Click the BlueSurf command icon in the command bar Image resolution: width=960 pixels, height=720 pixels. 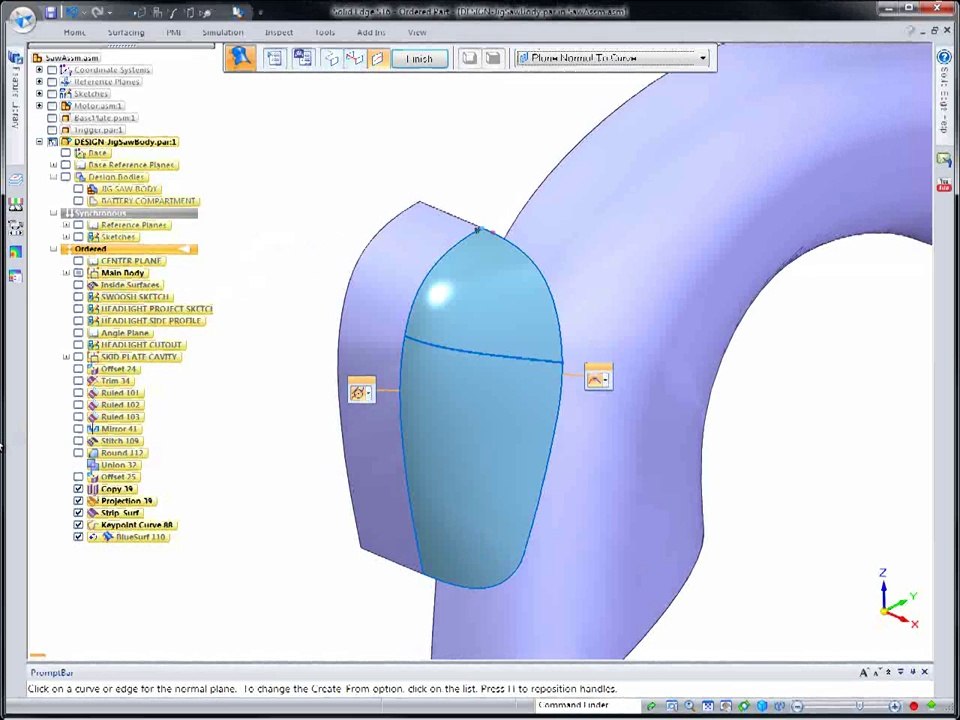coord(241,58)
